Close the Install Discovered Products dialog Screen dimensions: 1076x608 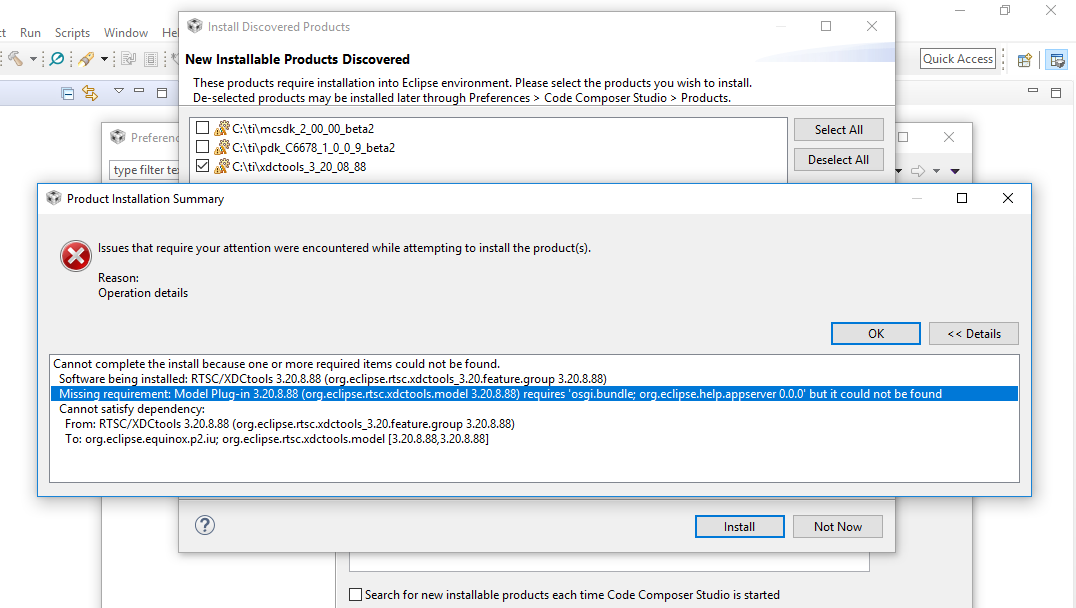872,26
